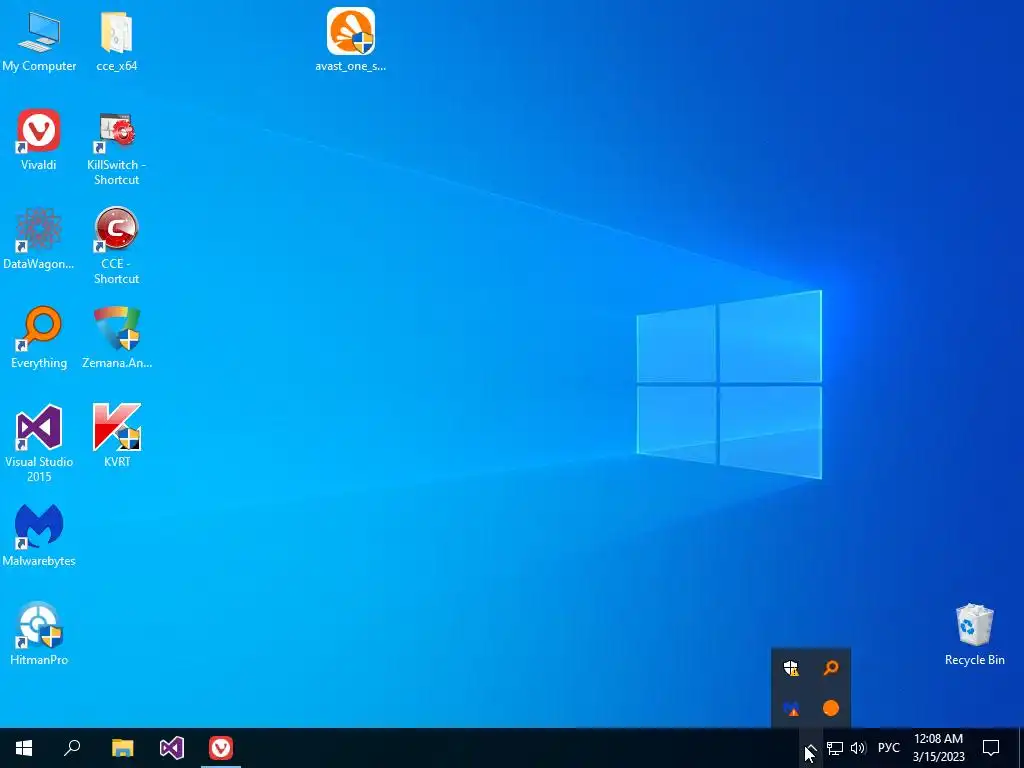
Task: Collapse the hidden tray icons chevron
Action: [x=810, y=748]
